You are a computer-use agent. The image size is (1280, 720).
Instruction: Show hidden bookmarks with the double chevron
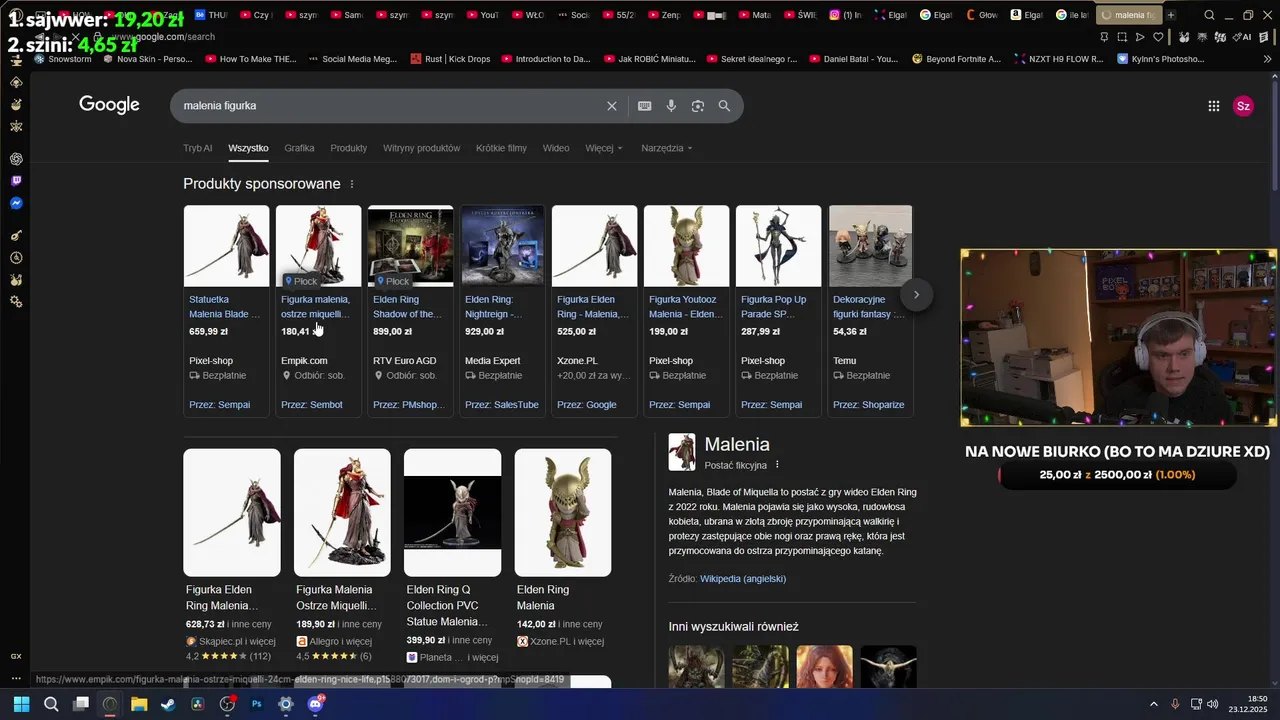(1268, 59)
